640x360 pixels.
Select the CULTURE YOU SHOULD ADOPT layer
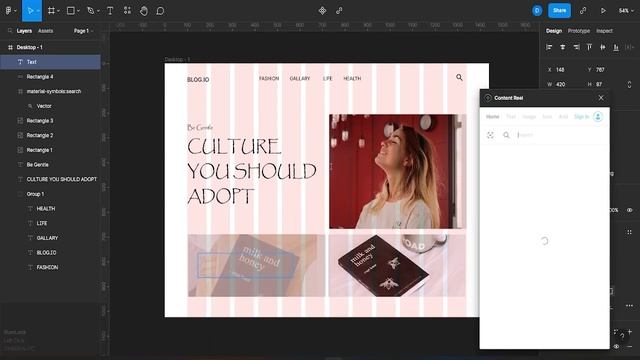click(x=50, y=180)
